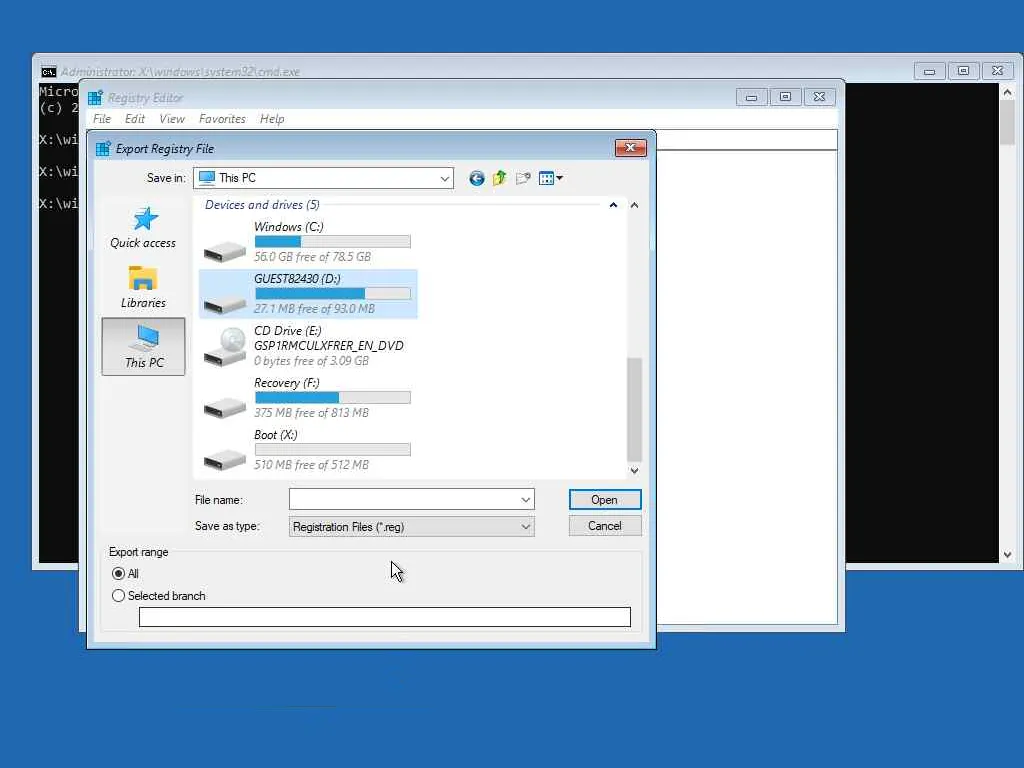Minimize the Administrator cmd.exe window
This screenshot has width=1024, height=768.
pyautogui.click(x=929, y=71)
